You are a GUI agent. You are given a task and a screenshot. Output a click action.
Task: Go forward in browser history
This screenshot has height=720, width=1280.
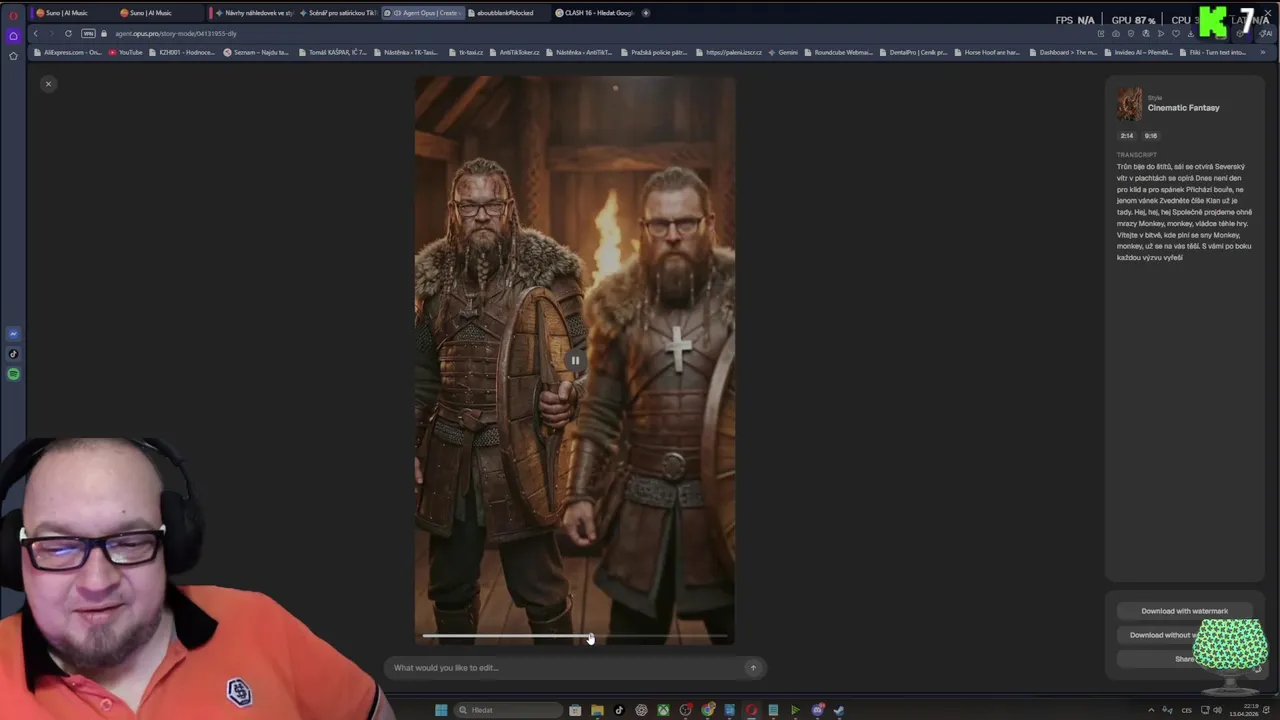(51, 33)
